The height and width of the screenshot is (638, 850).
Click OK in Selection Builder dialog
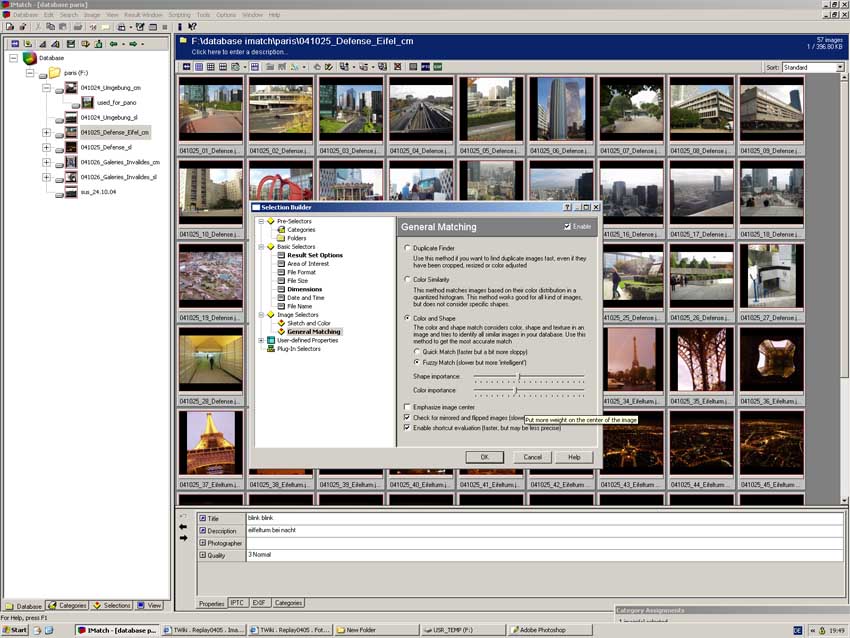[485, 457]
